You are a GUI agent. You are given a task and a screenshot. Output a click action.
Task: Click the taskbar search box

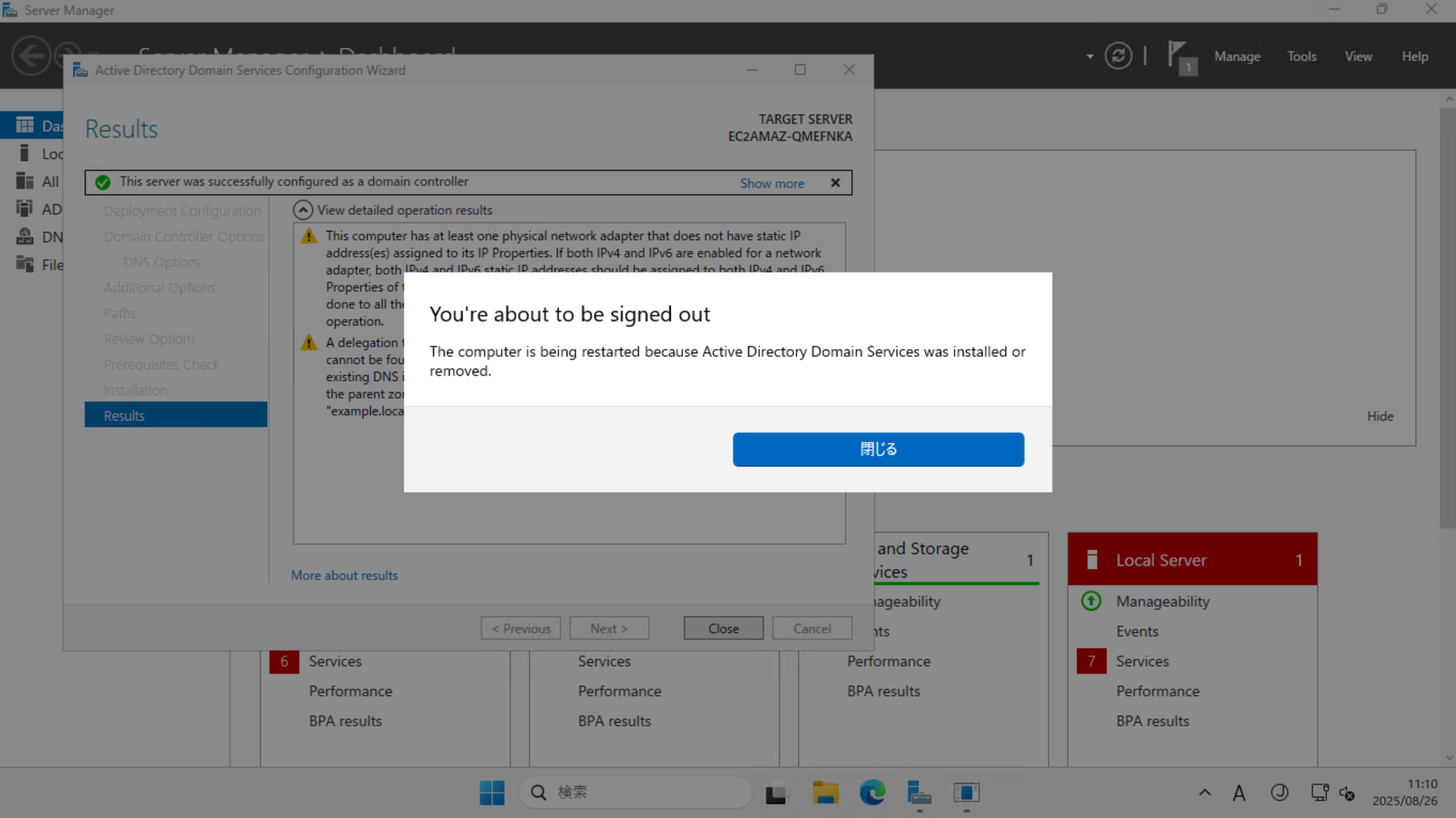[635, 792]
